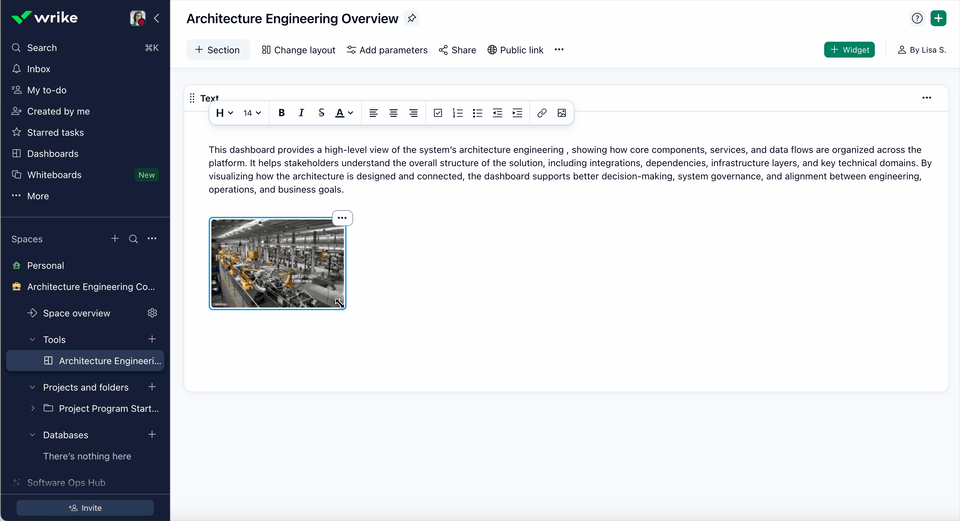Collapse Projects and folders section
The height and width of the screenshot is (521, 960).
(32, 388)
